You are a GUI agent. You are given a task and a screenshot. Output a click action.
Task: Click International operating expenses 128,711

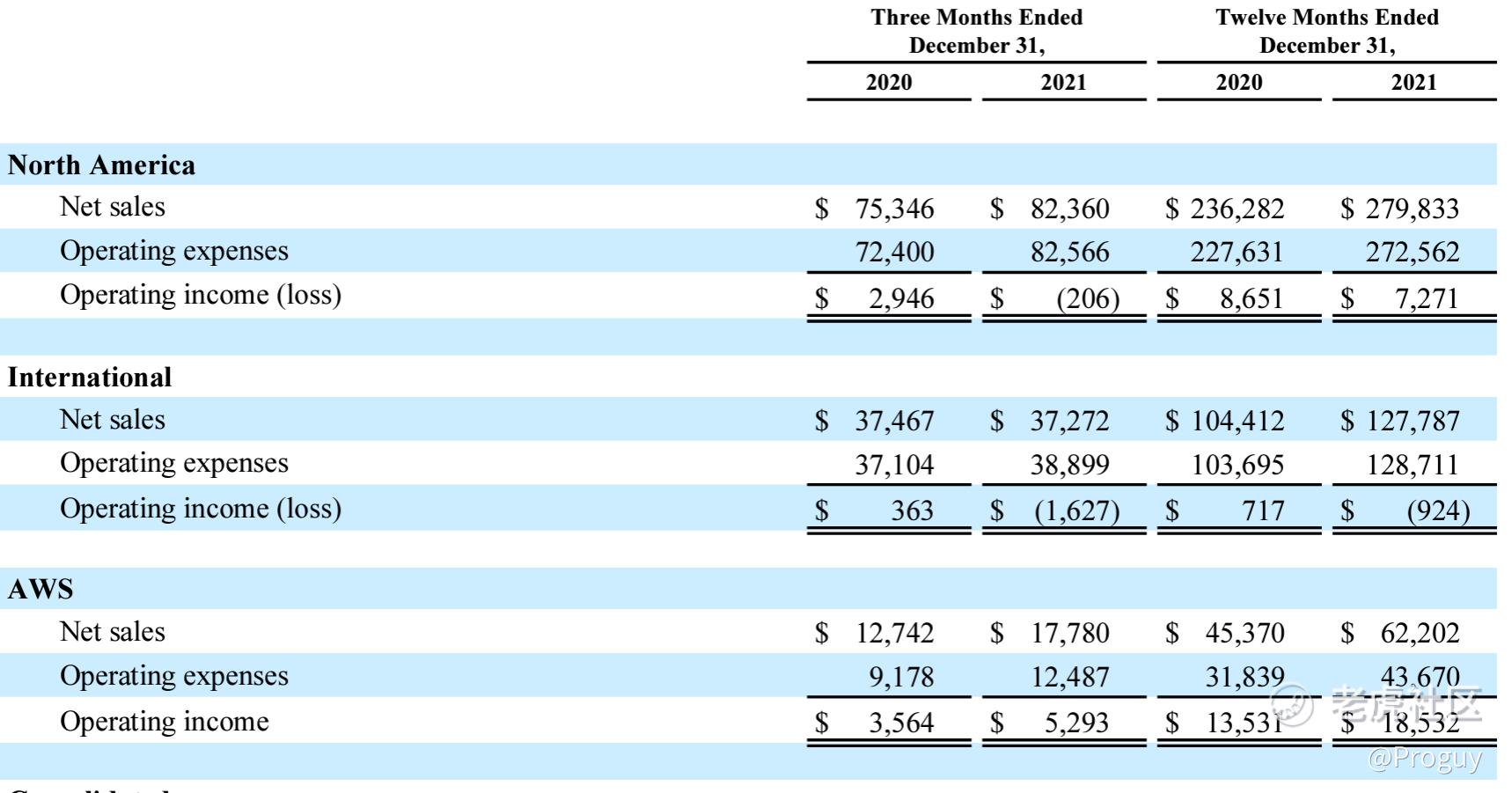click(x=1413, y=465)
